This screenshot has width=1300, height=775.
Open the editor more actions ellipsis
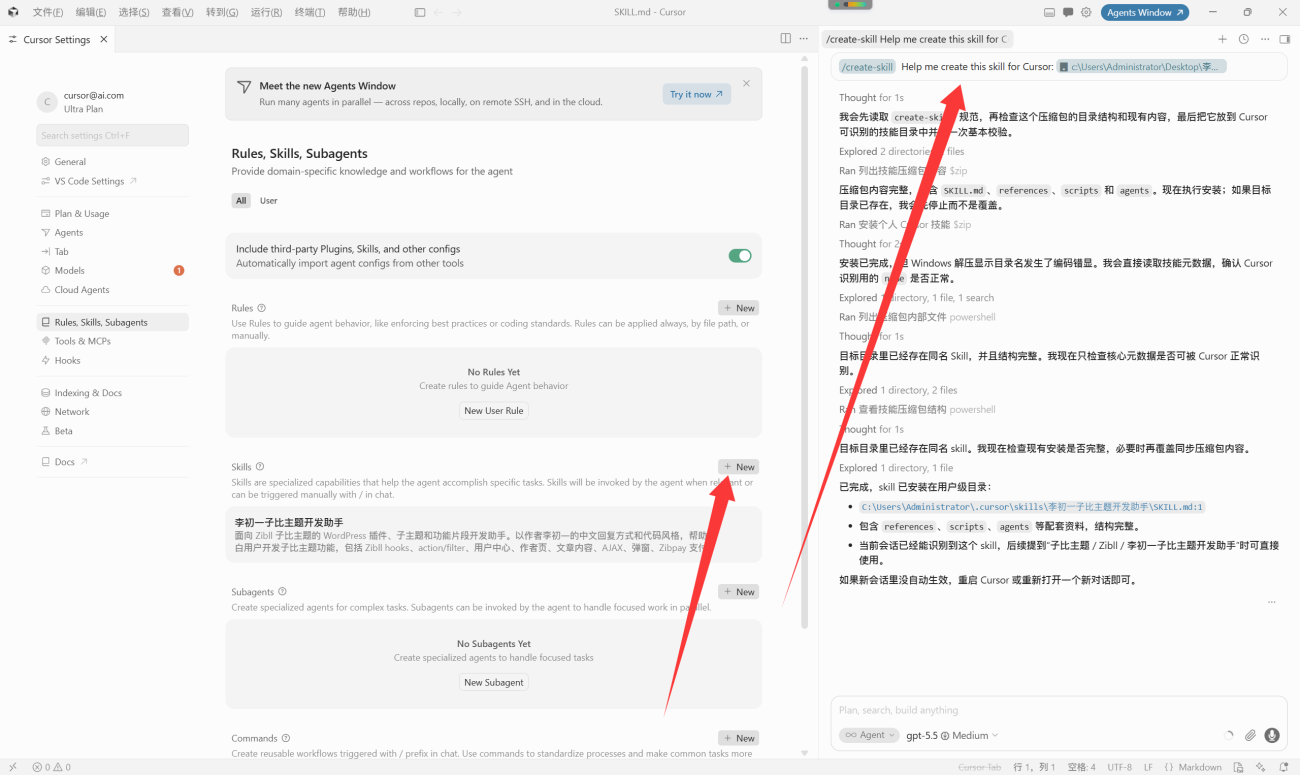pos(803,38)
